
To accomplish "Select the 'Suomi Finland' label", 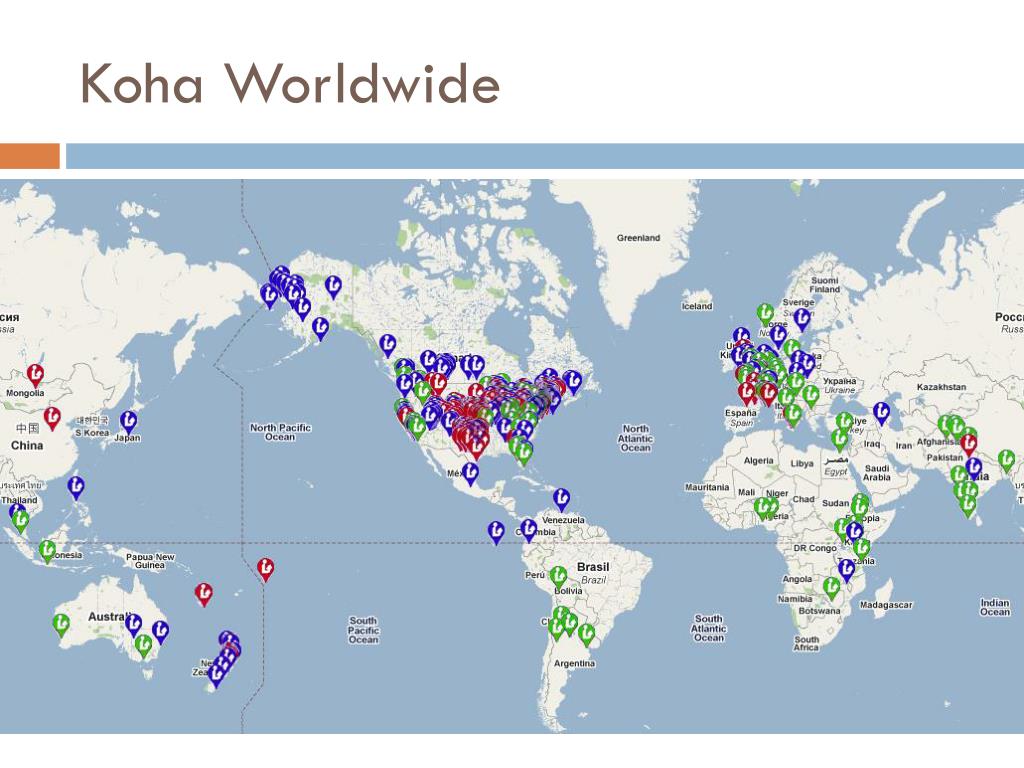I will coord(825,285).
